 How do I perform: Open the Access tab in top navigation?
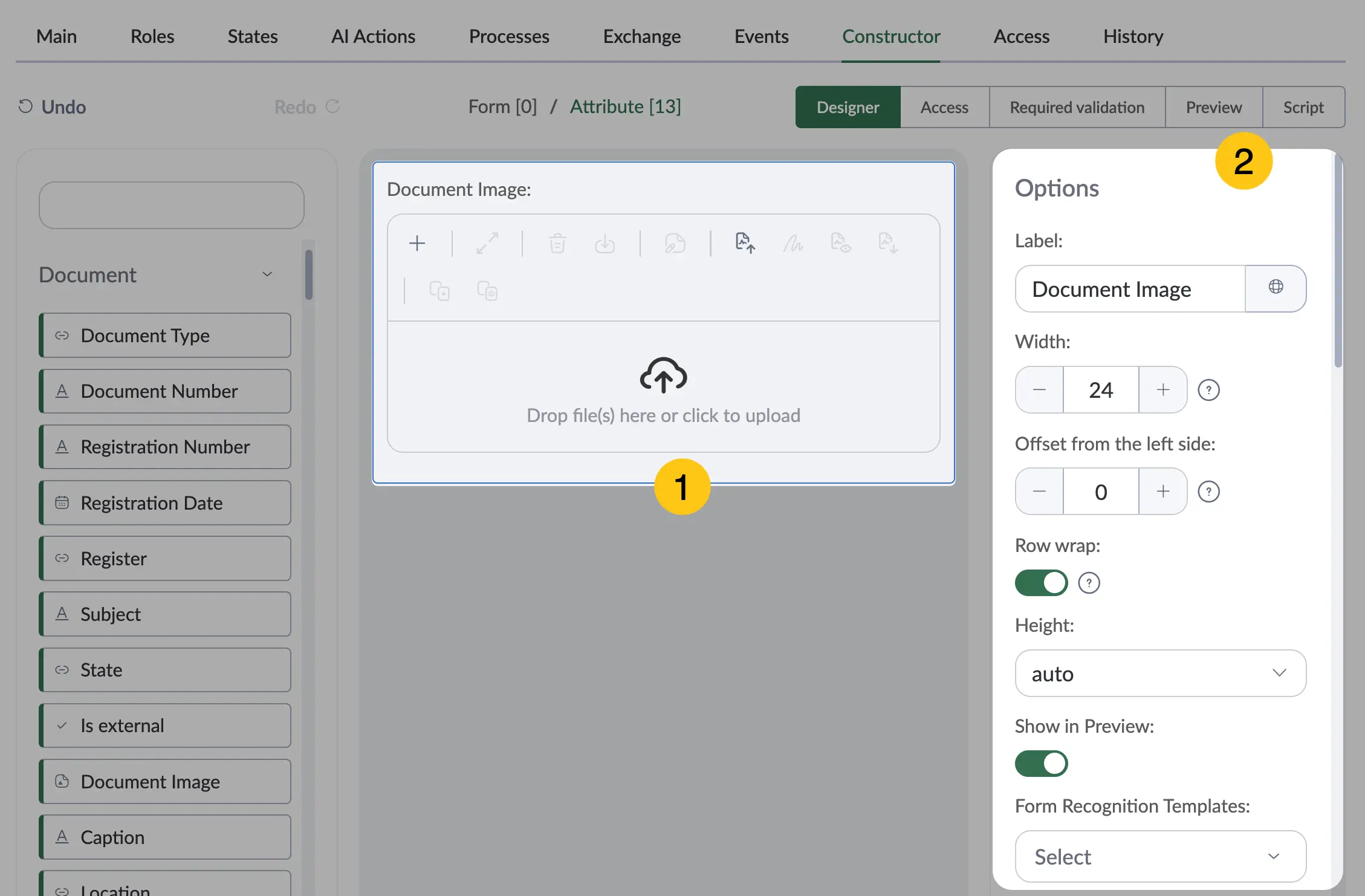(x=1022, y=36)
